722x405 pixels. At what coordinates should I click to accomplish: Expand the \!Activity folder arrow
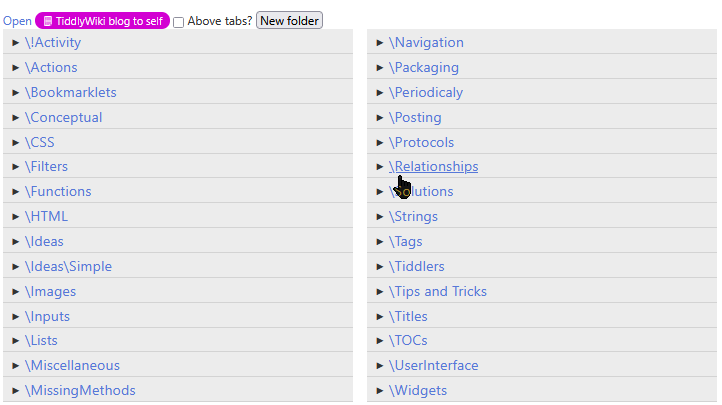(x=16, y=43)
